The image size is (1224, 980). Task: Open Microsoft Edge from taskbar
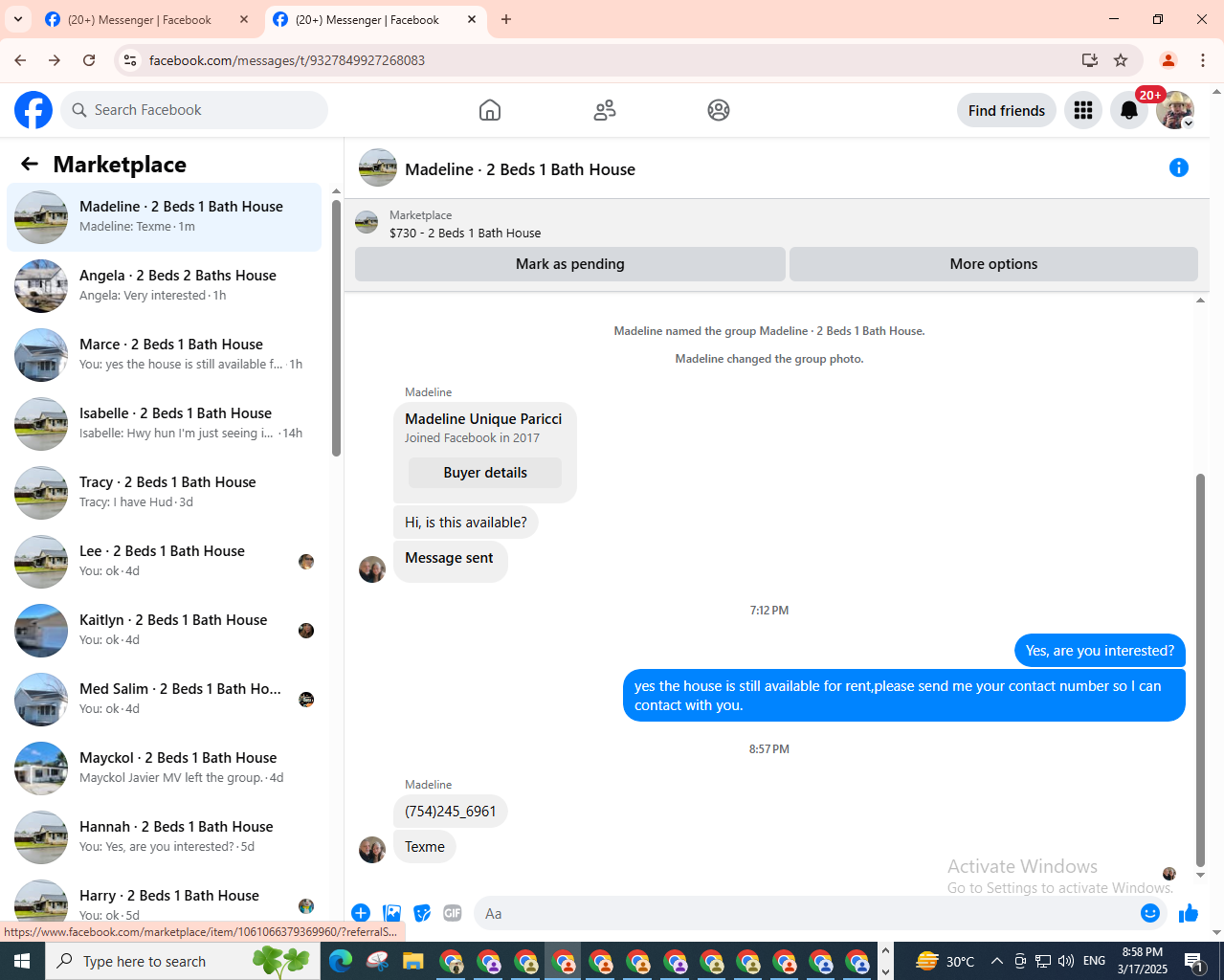(341, 961)
